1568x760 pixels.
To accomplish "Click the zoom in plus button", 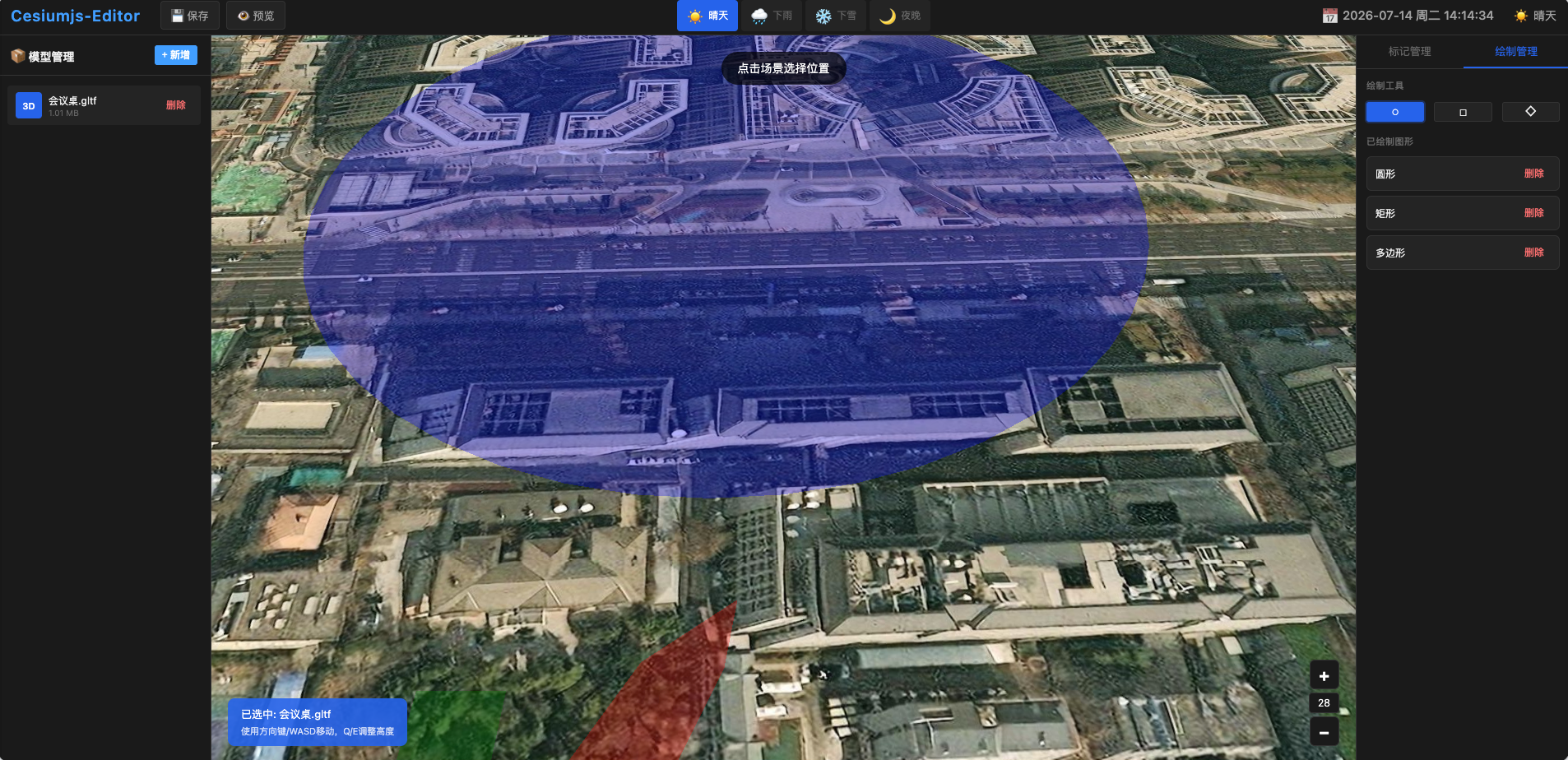I will (1324, 676).
